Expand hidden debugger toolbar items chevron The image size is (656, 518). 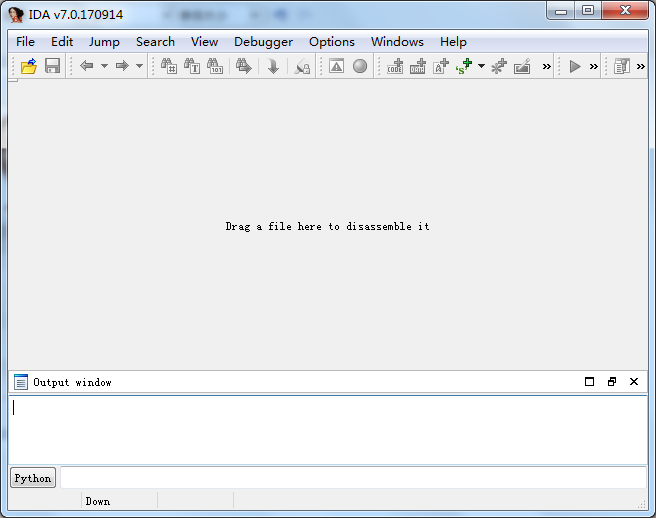[x=593, y=66]
